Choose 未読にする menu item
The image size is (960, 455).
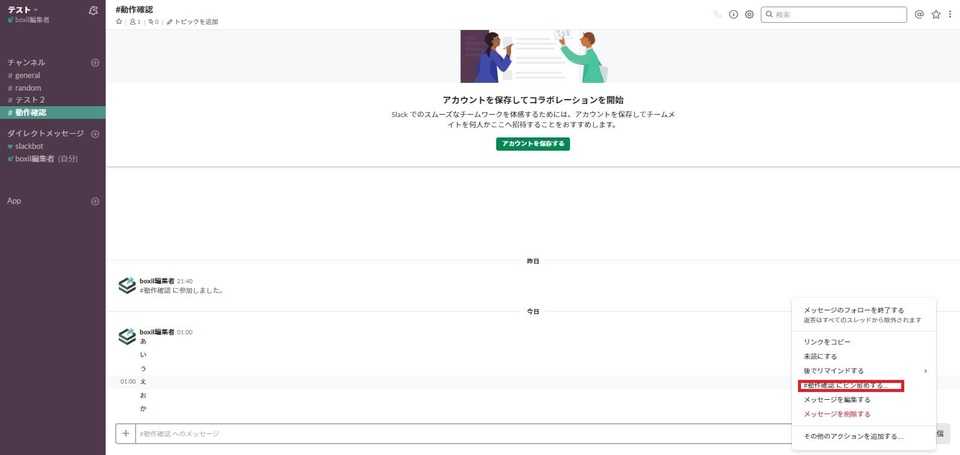[863, 356]
